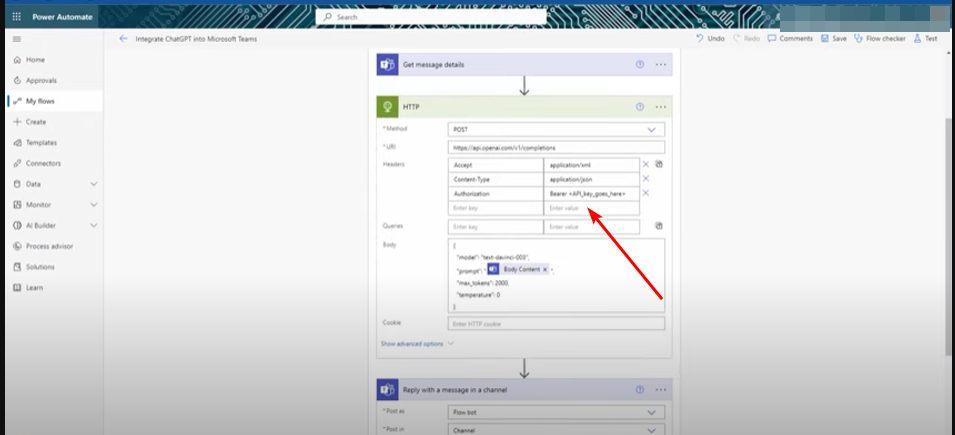Expand Show advanced options
The height and width of the screenshot is (435, 955).
pos(417,344)
